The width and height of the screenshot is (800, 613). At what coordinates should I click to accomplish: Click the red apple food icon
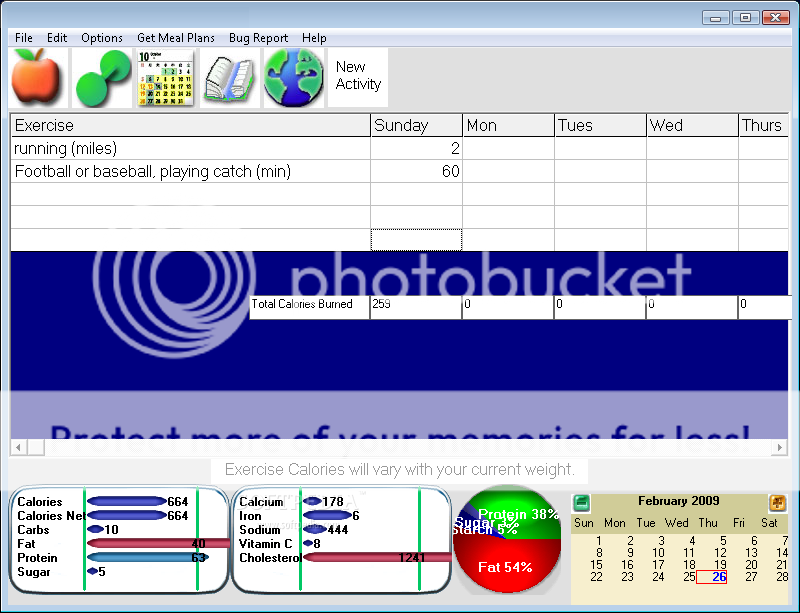pyautogui.click(x=38, y=78)
